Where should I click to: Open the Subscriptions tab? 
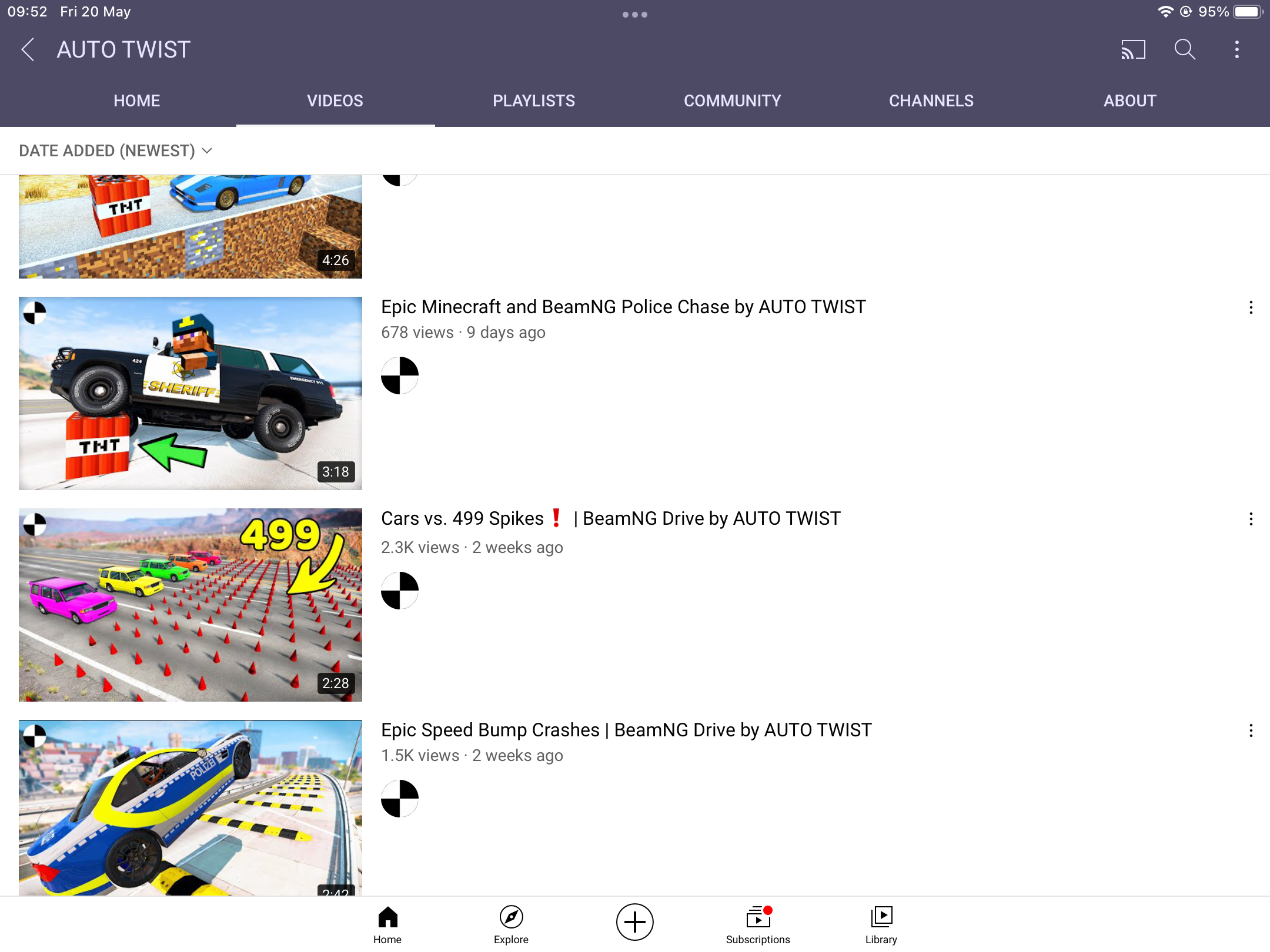coord(758,924)
